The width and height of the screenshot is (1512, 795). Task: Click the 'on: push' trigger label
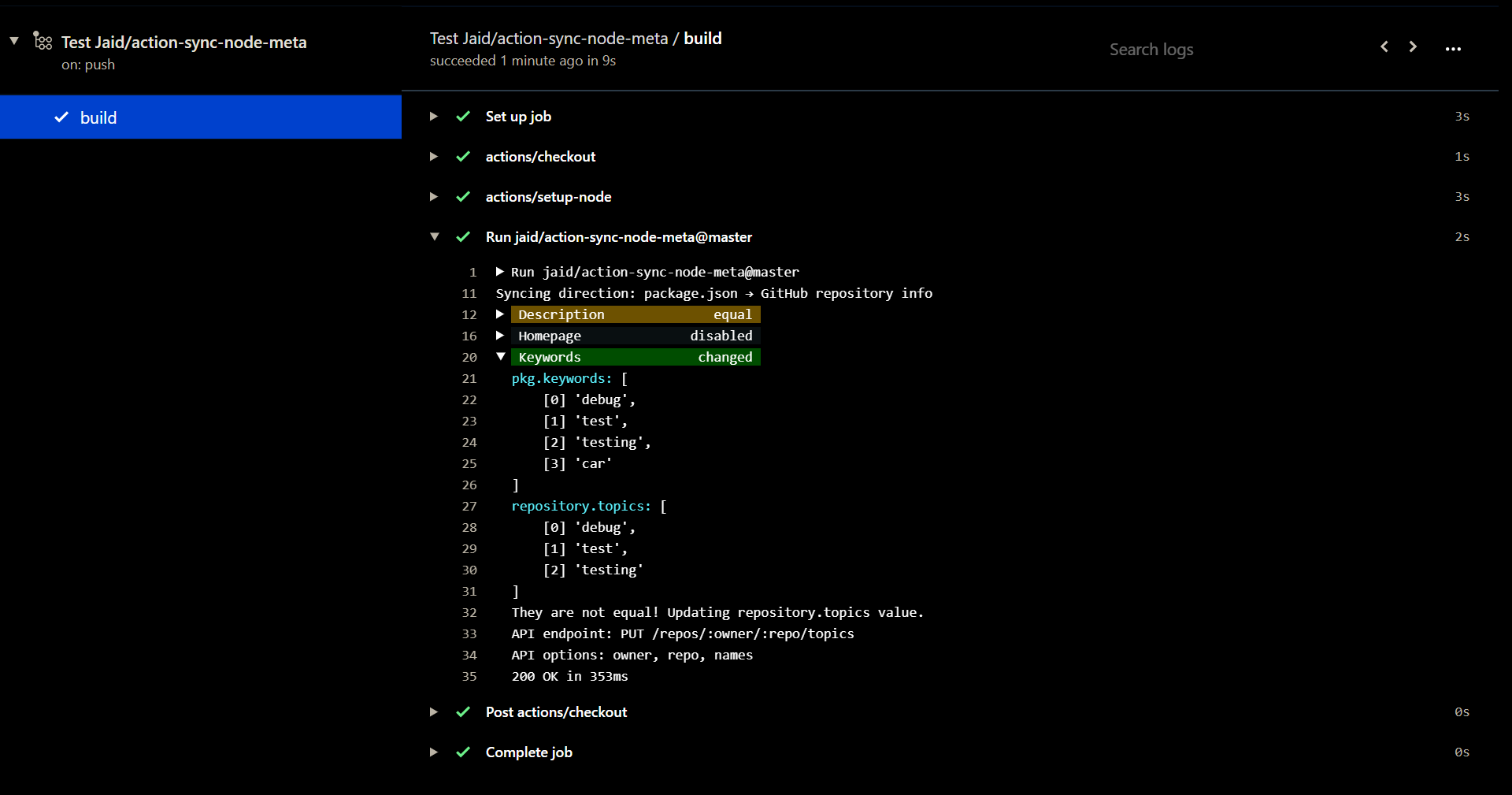pos(88,65)
